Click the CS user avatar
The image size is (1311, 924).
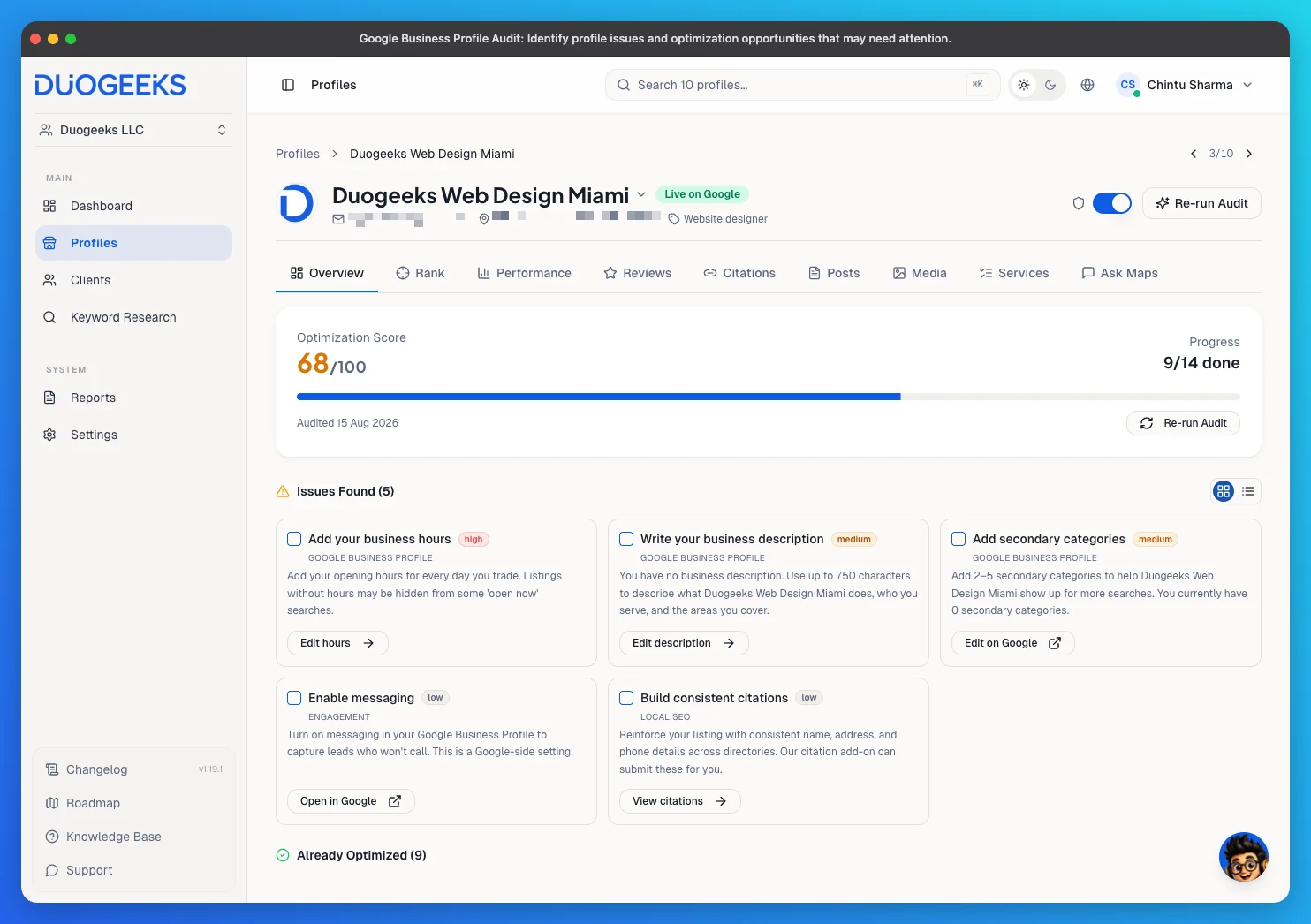tap(1128, 85)
